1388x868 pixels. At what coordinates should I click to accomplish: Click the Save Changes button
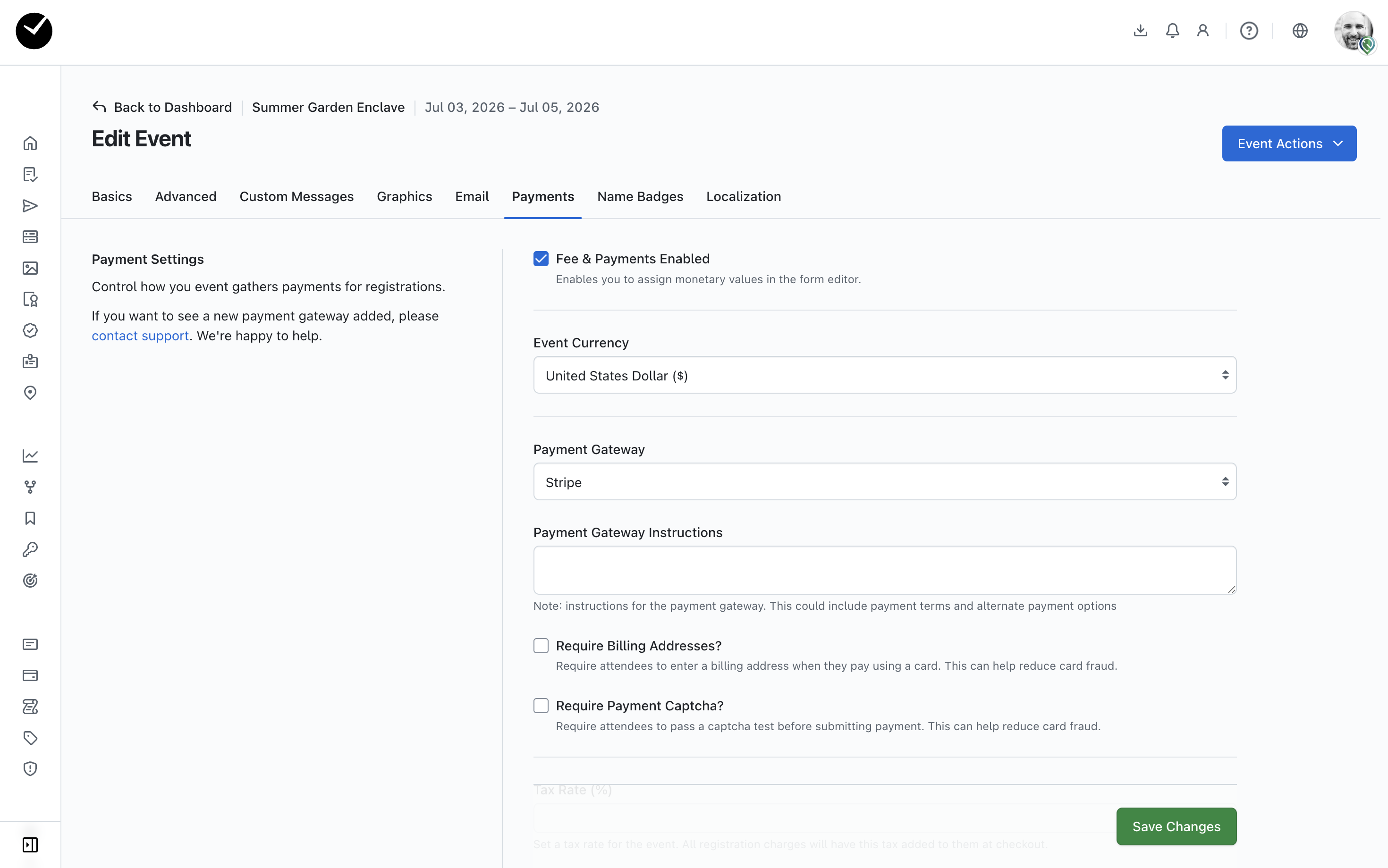coord(1176,826)
